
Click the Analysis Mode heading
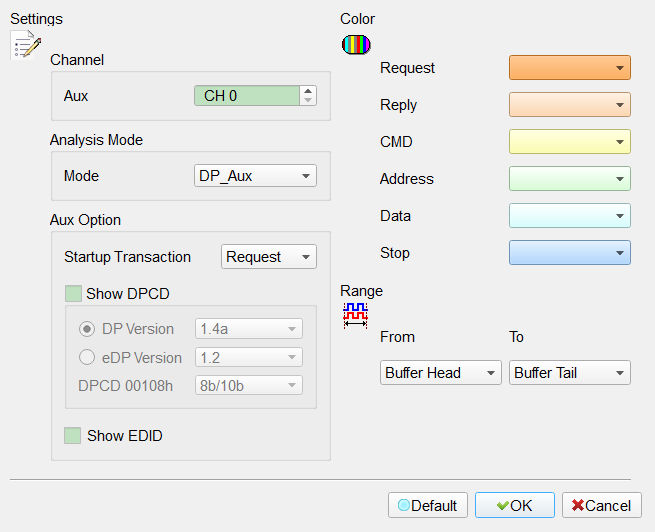(96, 140)
